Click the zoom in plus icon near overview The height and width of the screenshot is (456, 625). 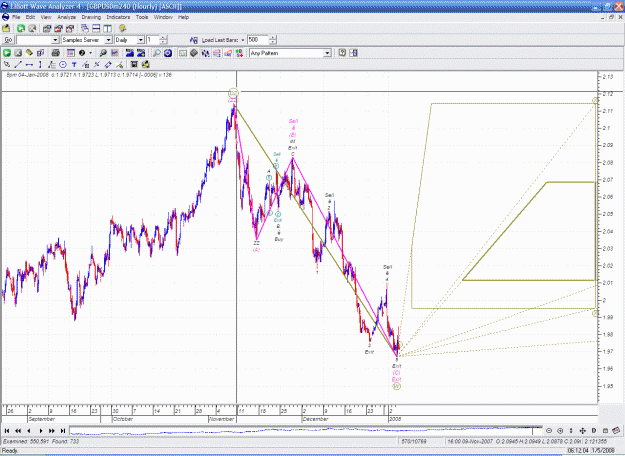tap(560, 430)
